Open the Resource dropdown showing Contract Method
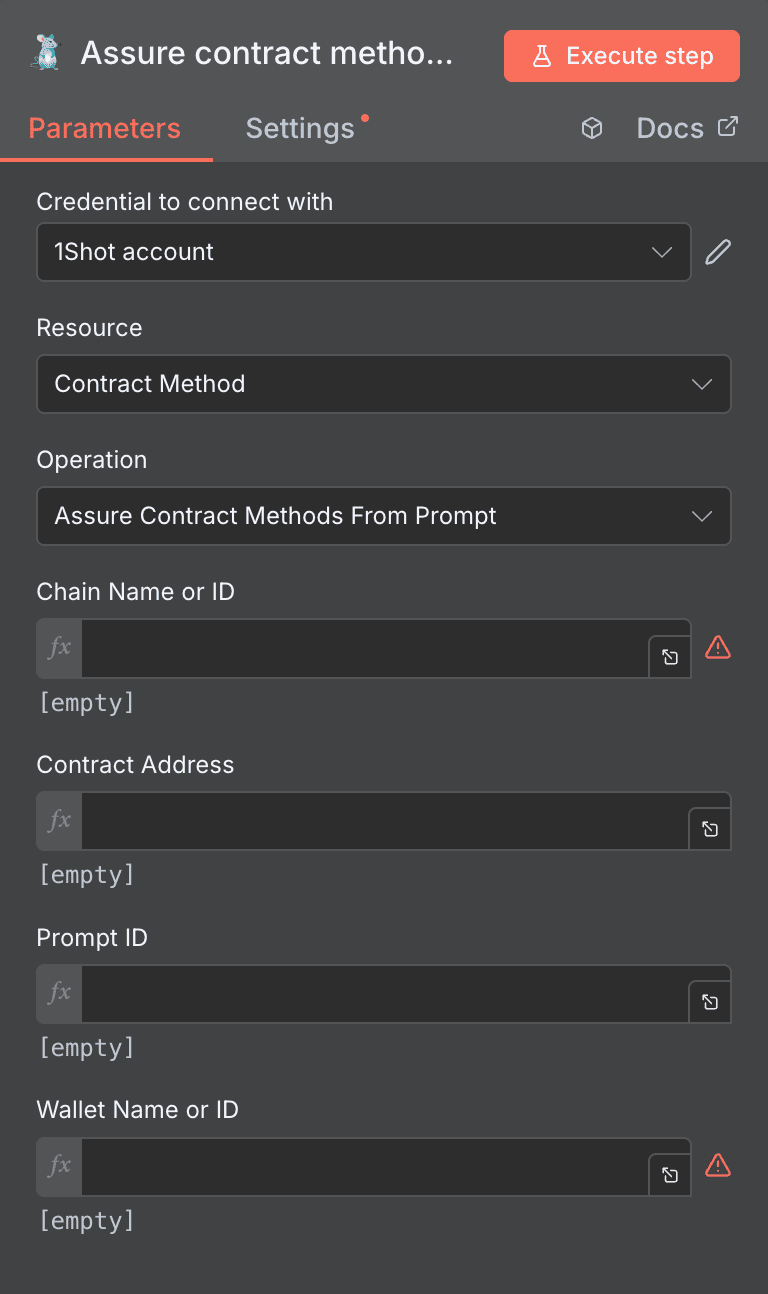The width and height of the screenshot is (768, 1294). tap(384, 384)
